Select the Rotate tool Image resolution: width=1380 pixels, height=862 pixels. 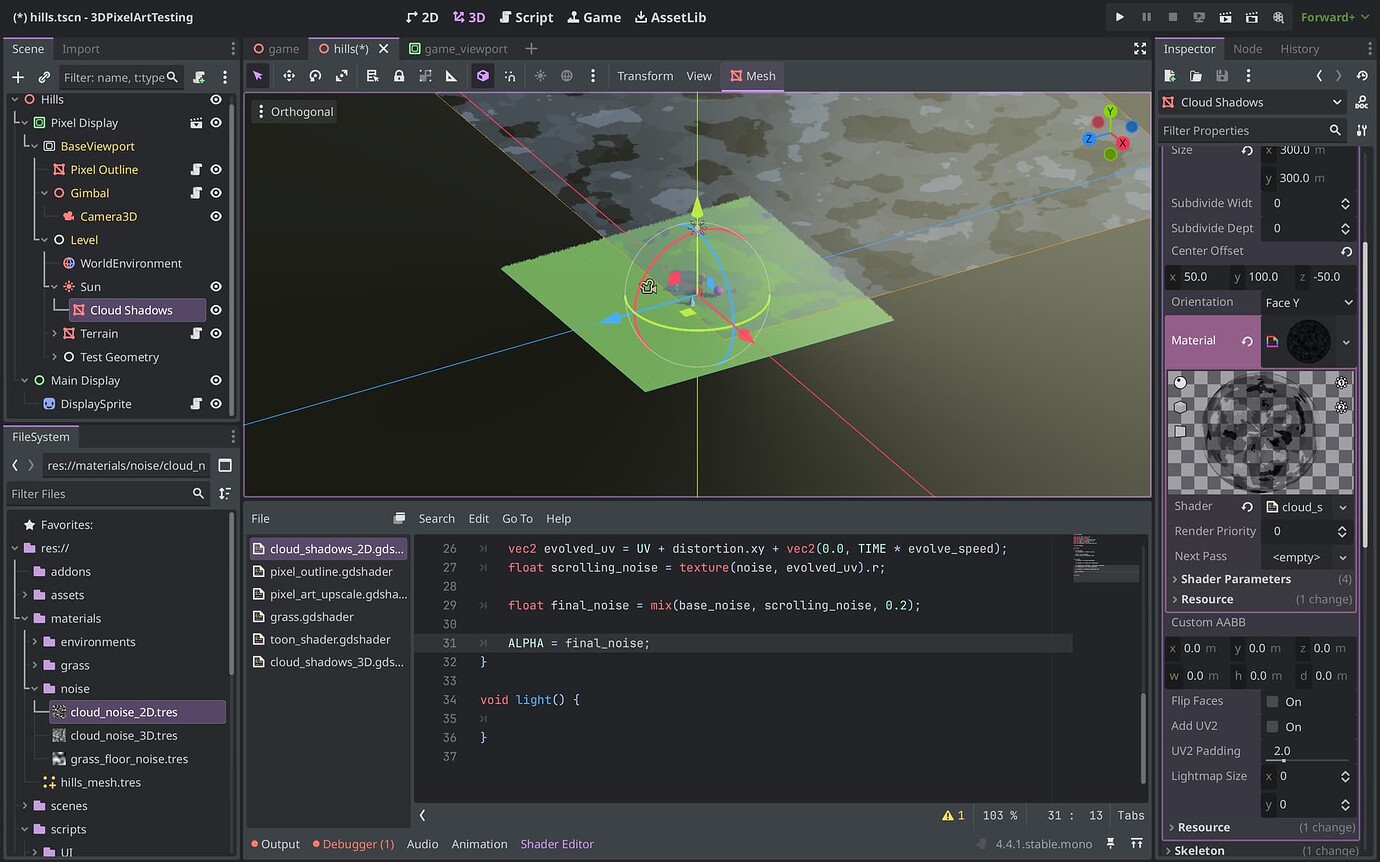(314, 75)
